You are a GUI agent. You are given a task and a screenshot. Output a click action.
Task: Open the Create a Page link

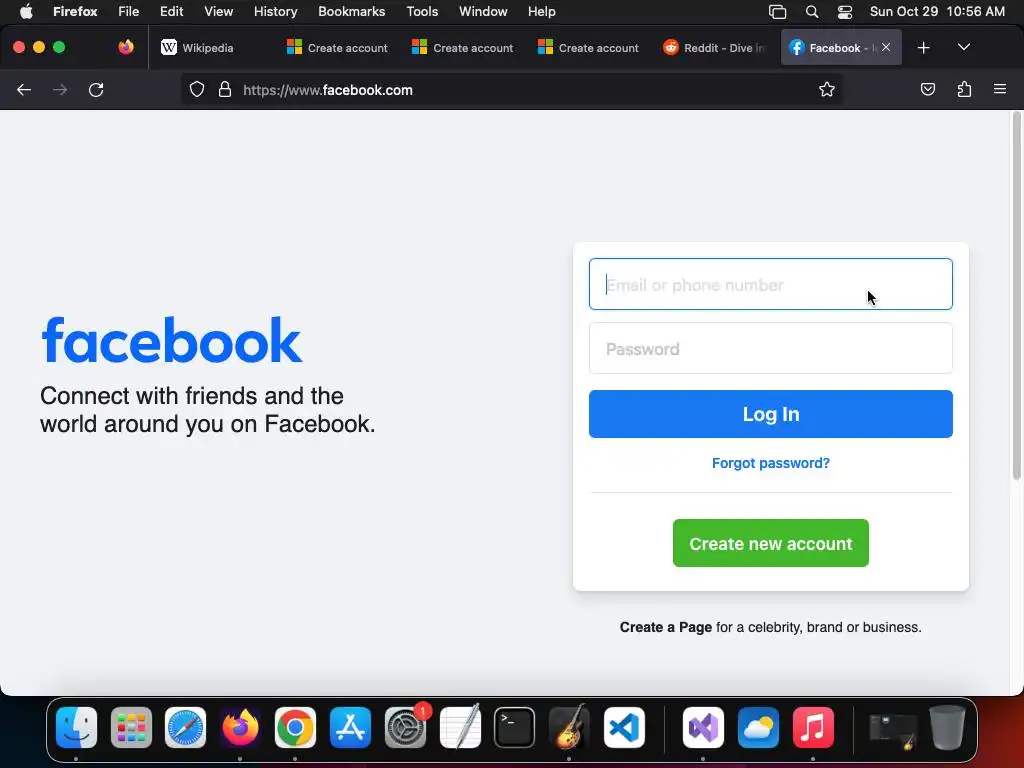tap(665, 627)
